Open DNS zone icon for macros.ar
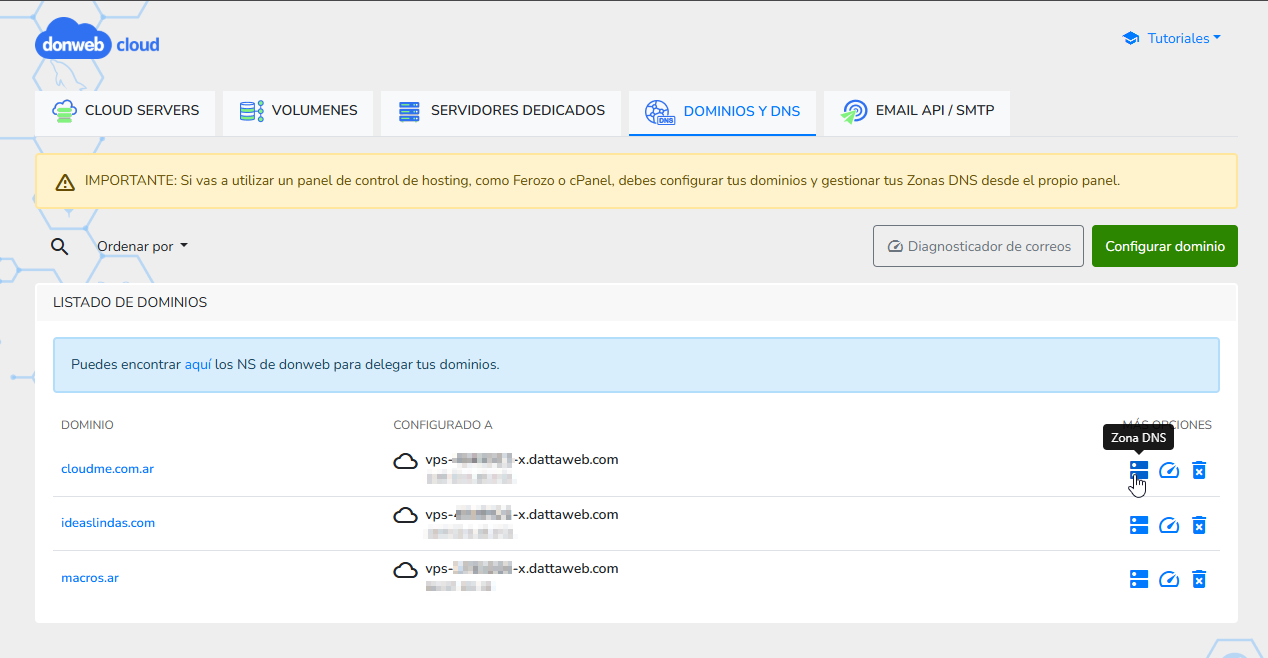 tap(1139, 579)
